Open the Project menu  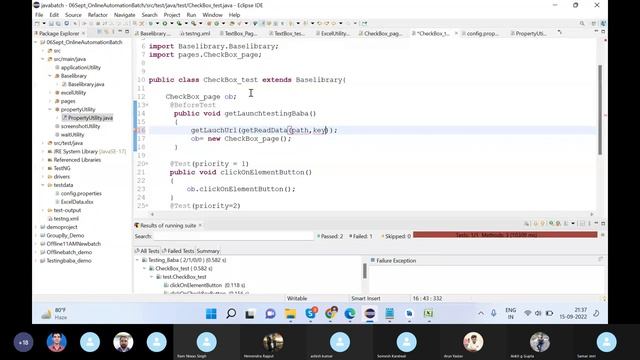point(172,15)
